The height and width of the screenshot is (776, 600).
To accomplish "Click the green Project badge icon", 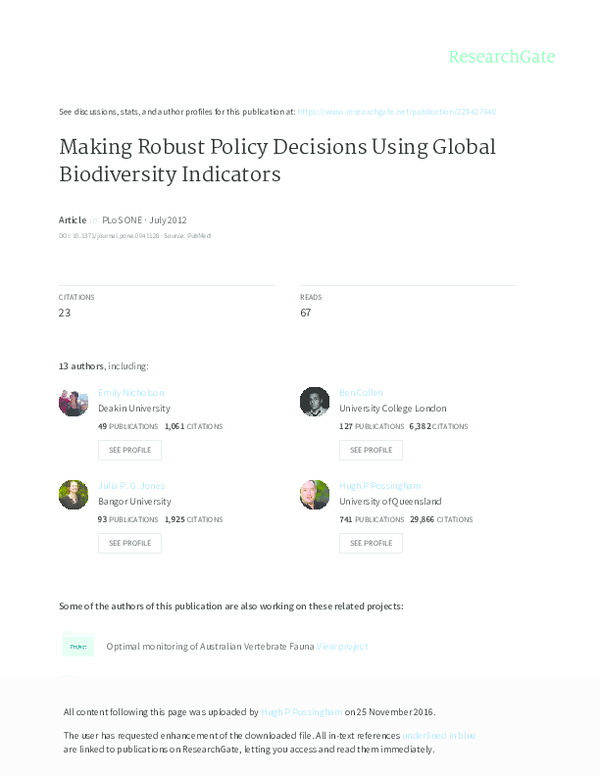I will (x=78, y=646).
